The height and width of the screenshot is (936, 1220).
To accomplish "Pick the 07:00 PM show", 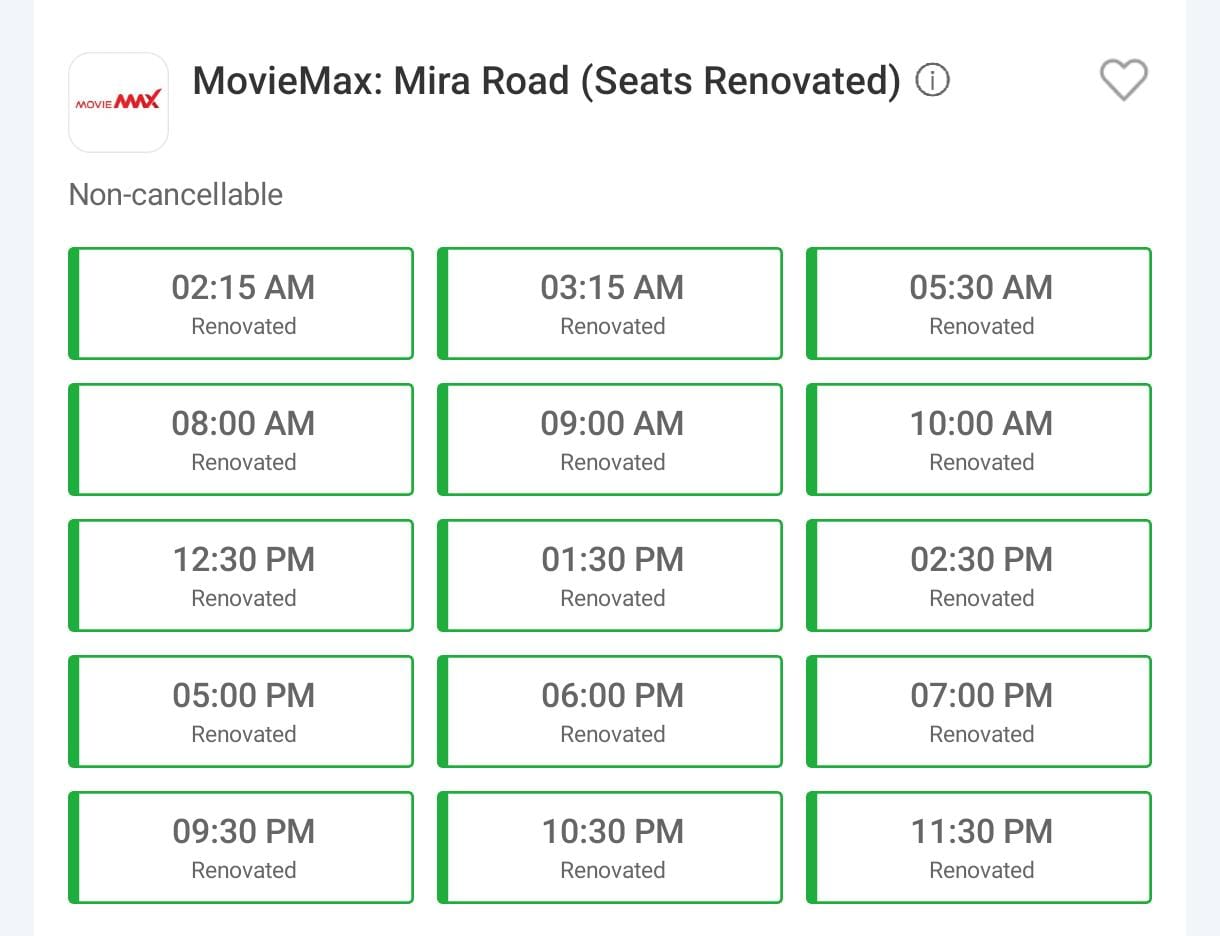I will coord(980,711).
